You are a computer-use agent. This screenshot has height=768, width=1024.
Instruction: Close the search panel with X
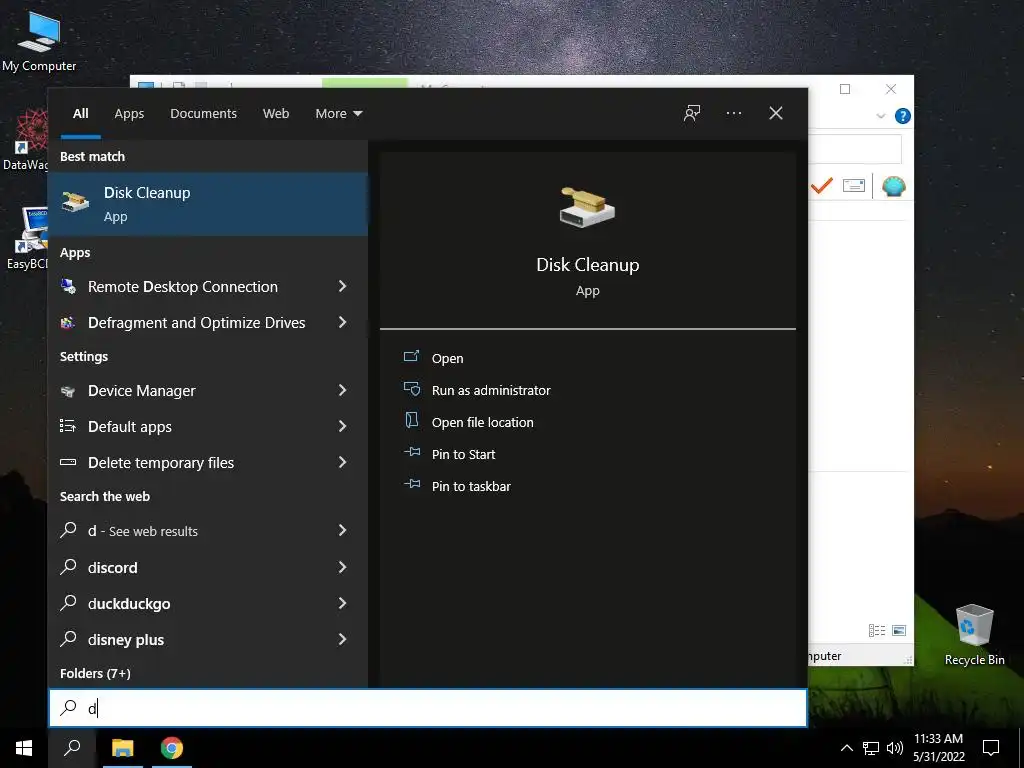776,113
